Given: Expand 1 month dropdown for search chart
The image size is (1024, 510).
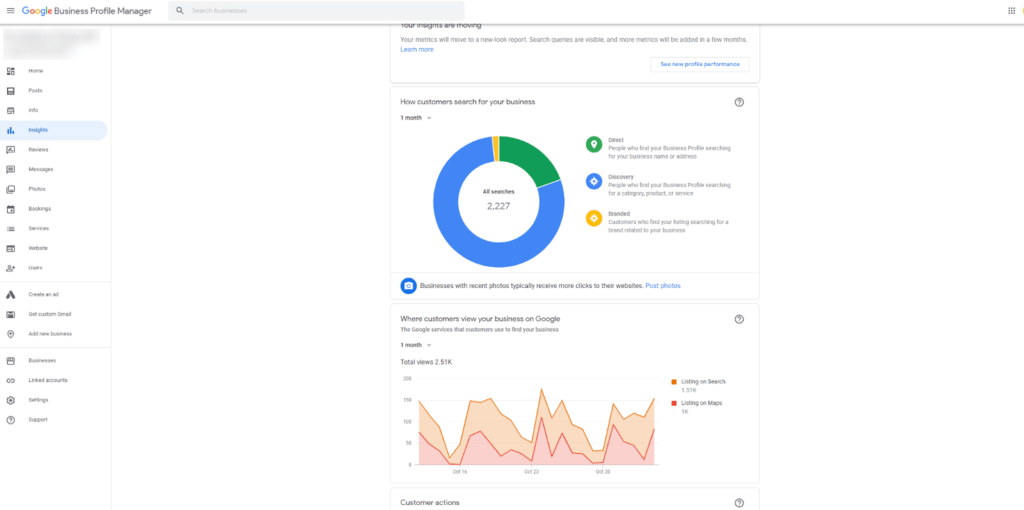Looking at the screenshot, I should click(x=416, y=118).
